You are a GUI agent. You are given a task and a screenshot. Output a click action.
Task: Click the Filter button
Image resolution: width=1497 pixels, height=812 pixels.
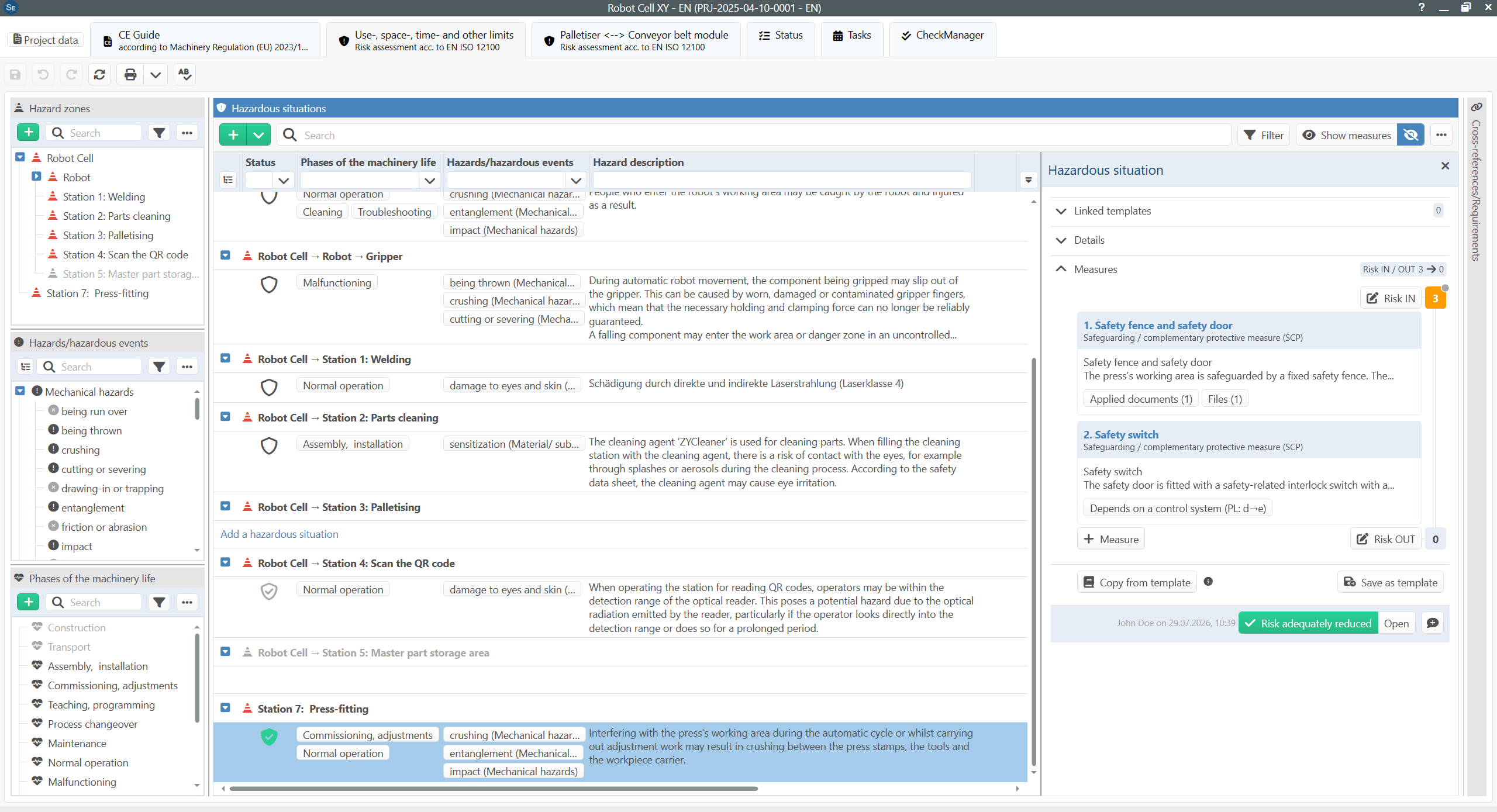pos(1264,135)
